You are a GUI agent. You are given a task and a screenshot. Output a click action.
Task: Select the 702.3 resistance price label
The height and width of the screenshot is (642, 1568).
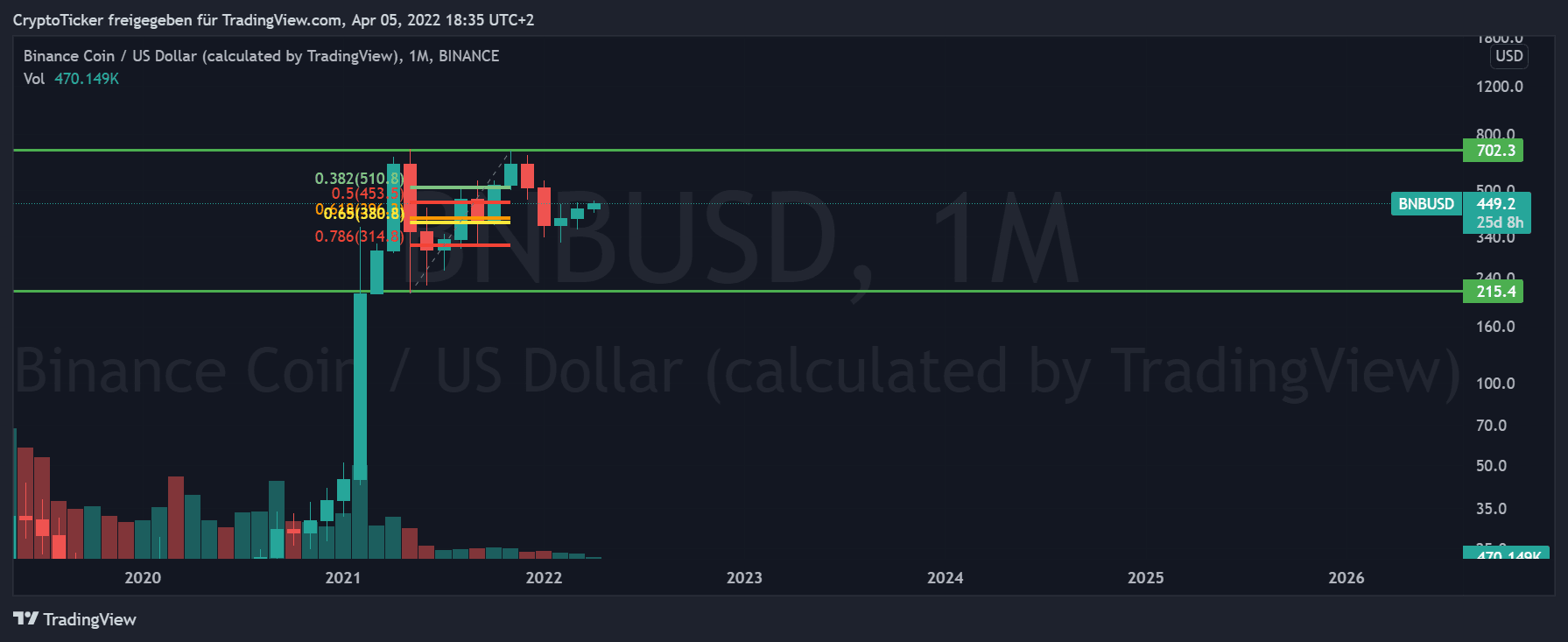tap(1494, 151)
